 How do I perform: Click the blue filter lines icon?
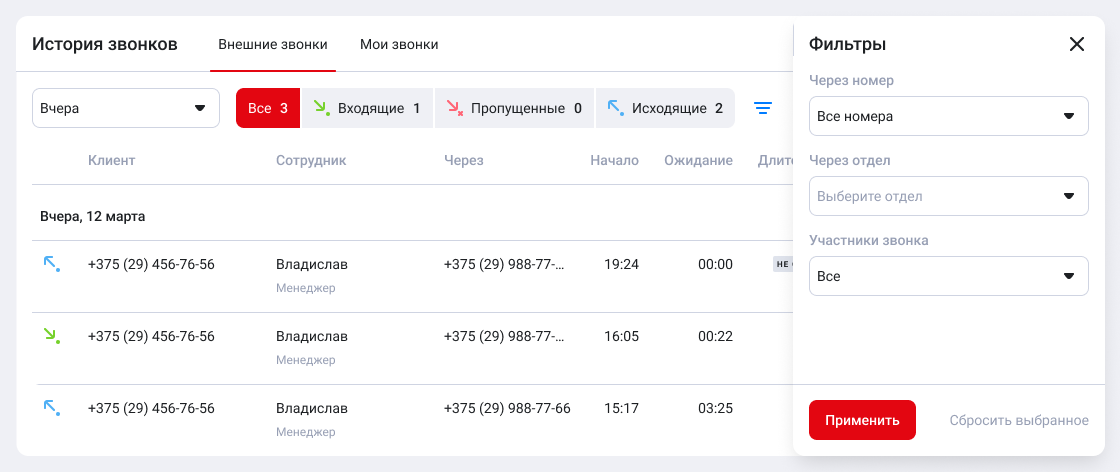point(763,108)
